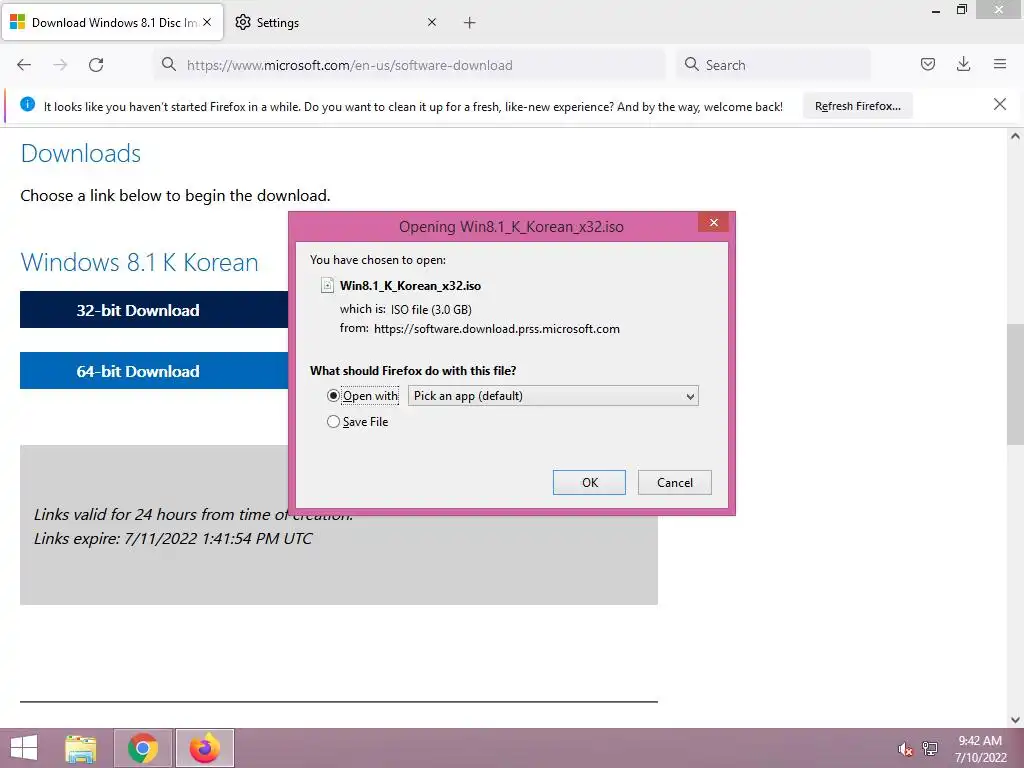Click the Win8.1_K_Korean_x32.iso filename
The width and height of the screenshot is (1024, 768).
(x=410, y=285)
